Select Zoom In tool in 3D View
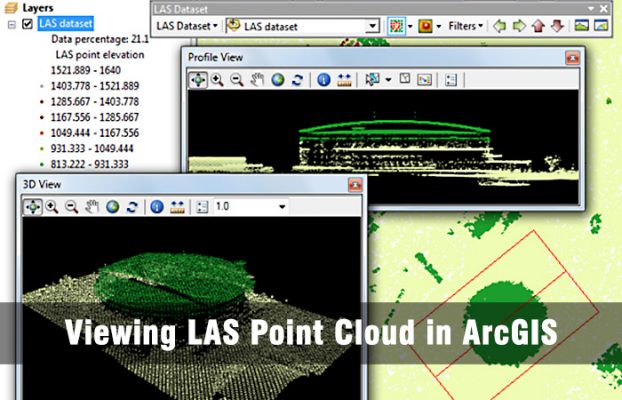622x400 pixels. point(52,207)
